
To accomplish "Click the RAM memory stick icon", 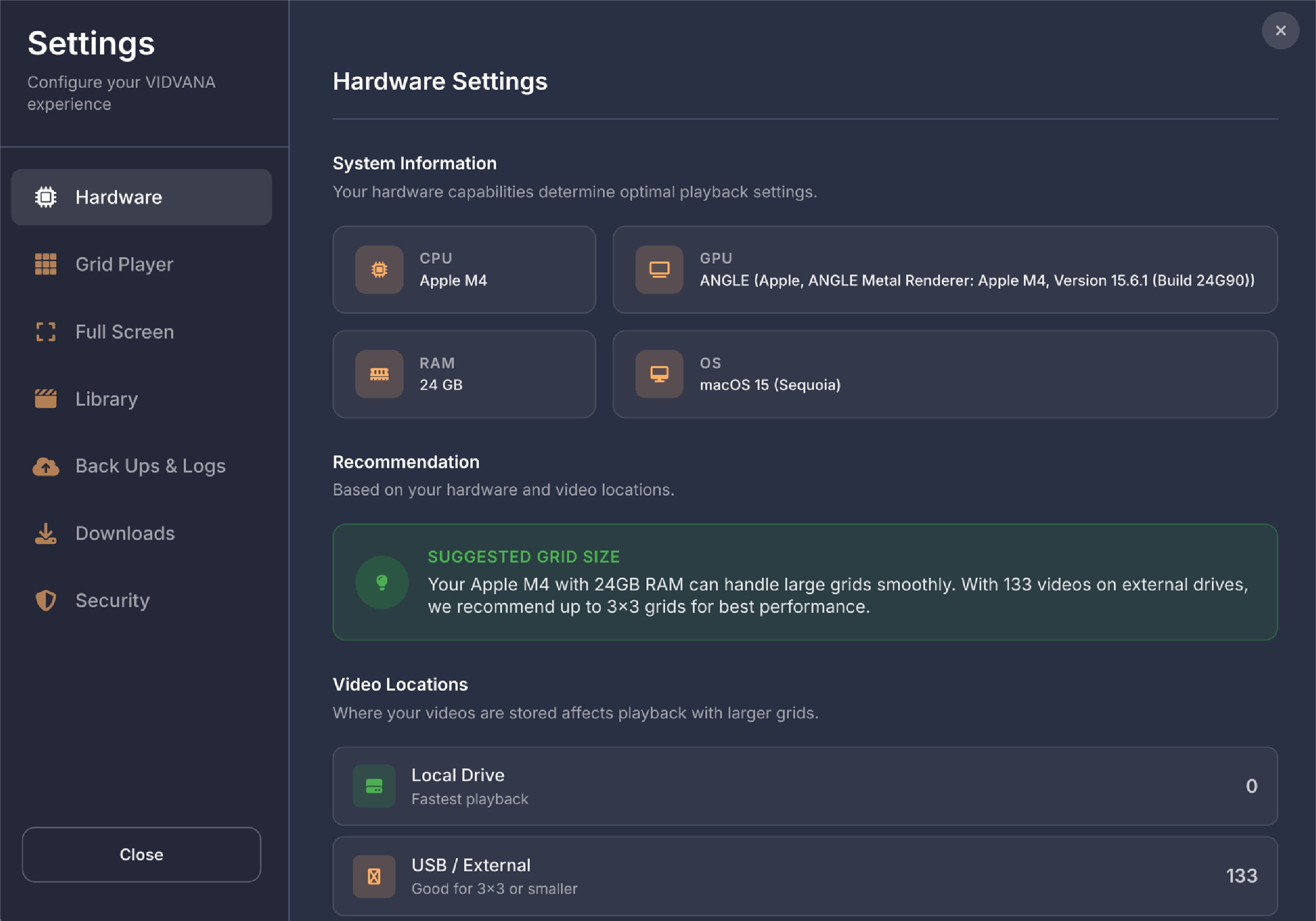I will pyautogui.click(x=379, y=375).
